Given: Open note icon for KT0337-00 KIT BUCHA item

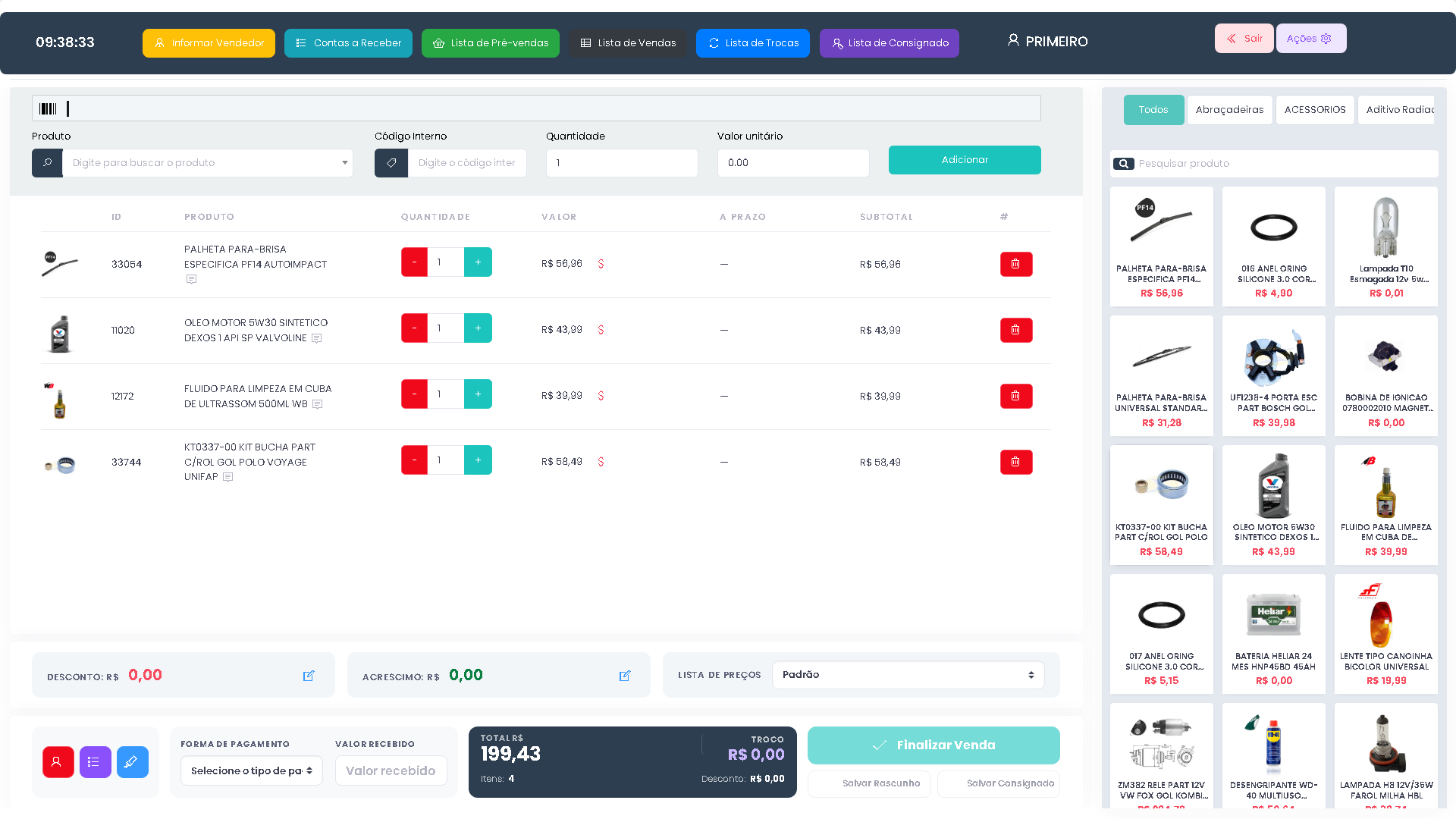Looking at the screenshot, I should click(x=228, y=477).
